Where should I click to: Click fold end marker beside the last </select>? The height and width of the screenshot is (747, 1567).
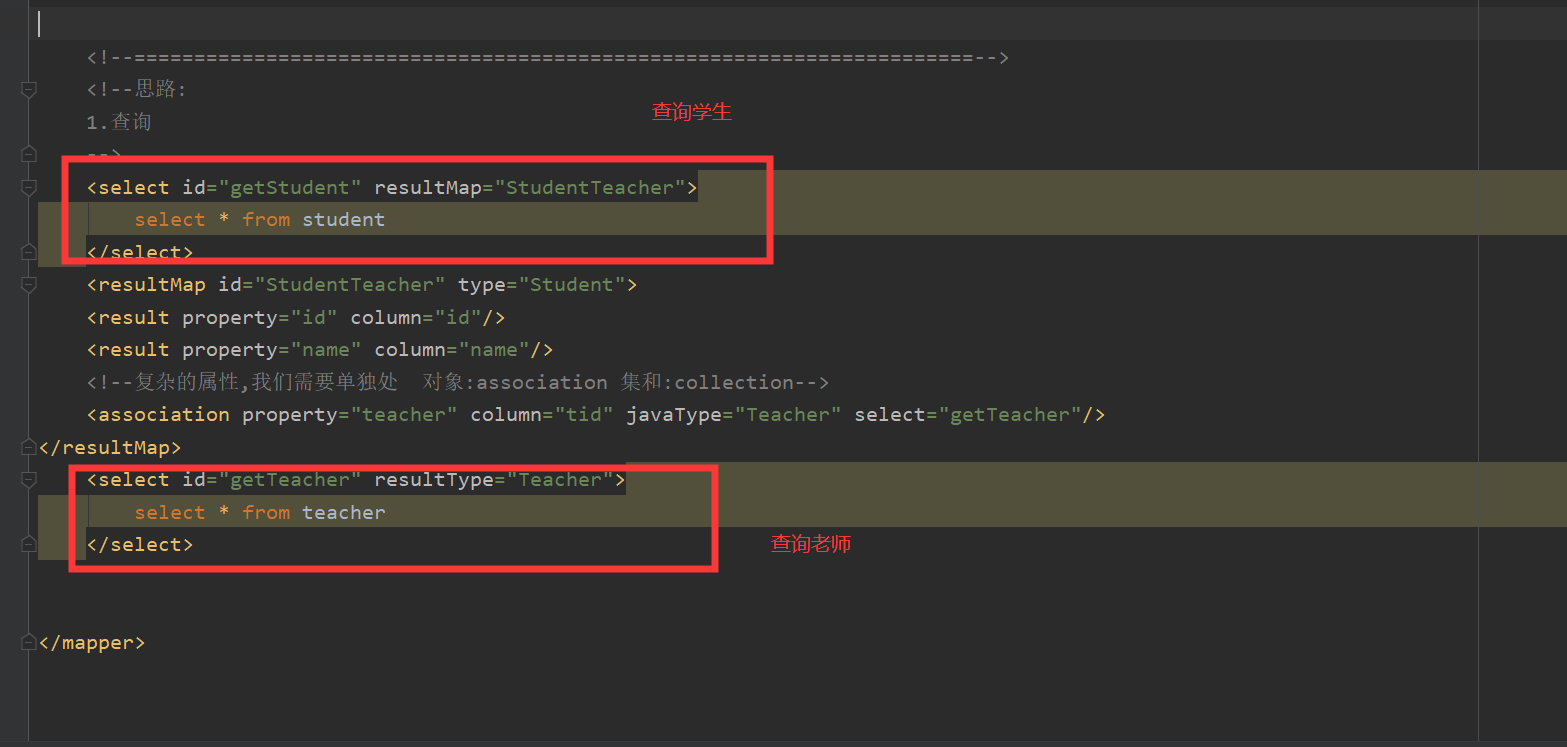click(x=29, y=545)
